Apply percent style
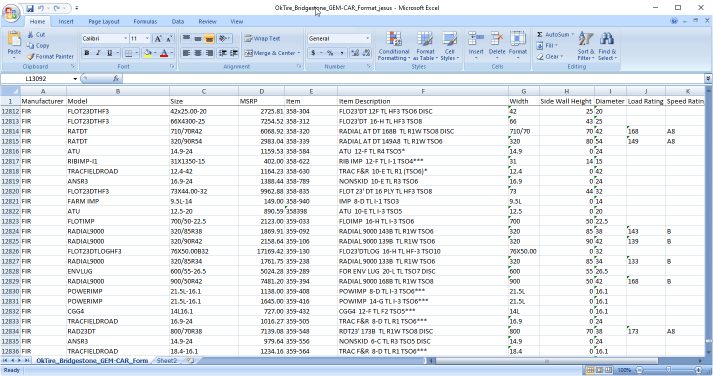713x376 pixels. pos(330,53)
